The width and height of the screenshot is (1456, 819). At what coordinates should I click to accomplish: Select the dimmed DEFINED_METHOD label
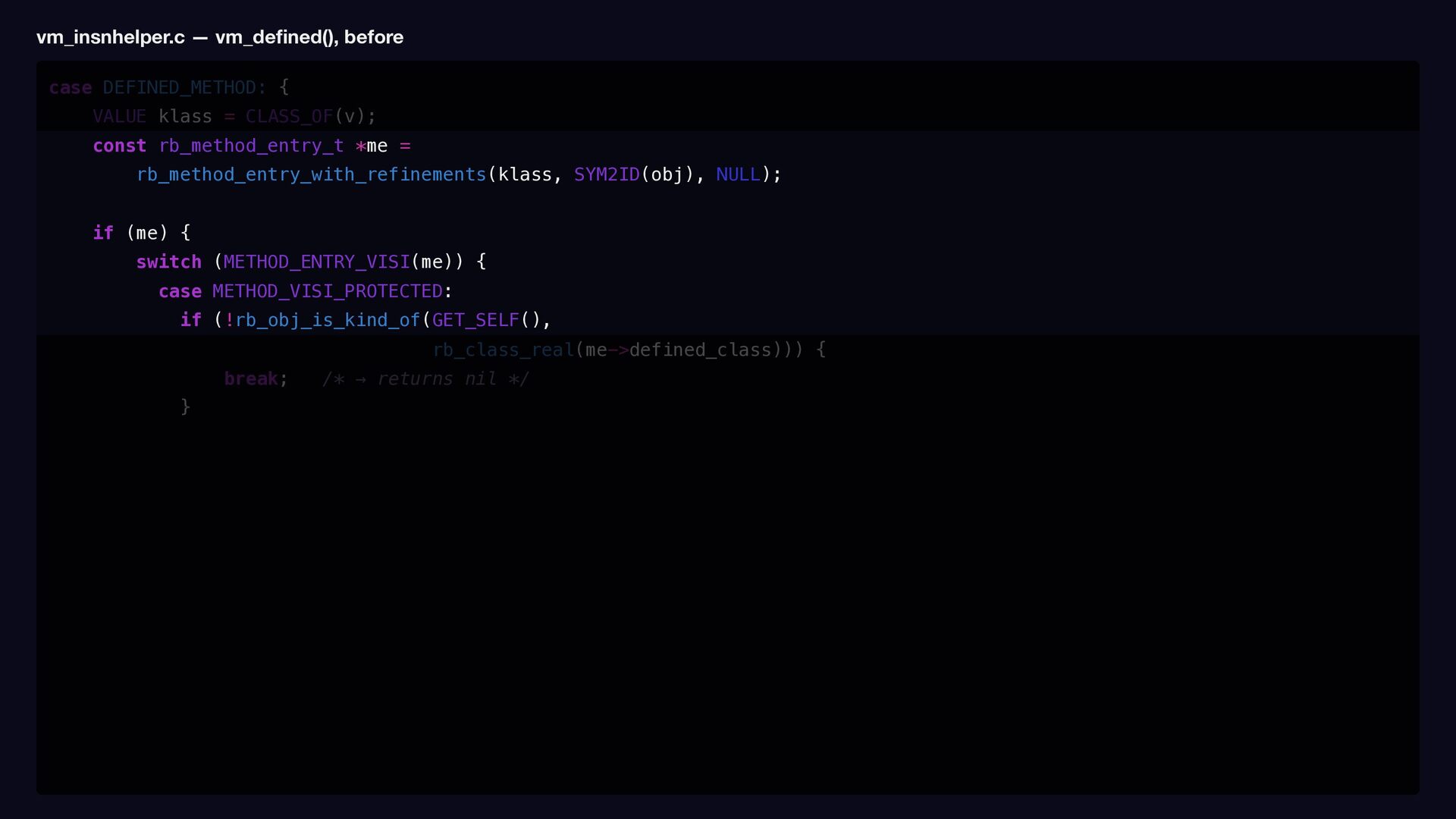(180, 88)
